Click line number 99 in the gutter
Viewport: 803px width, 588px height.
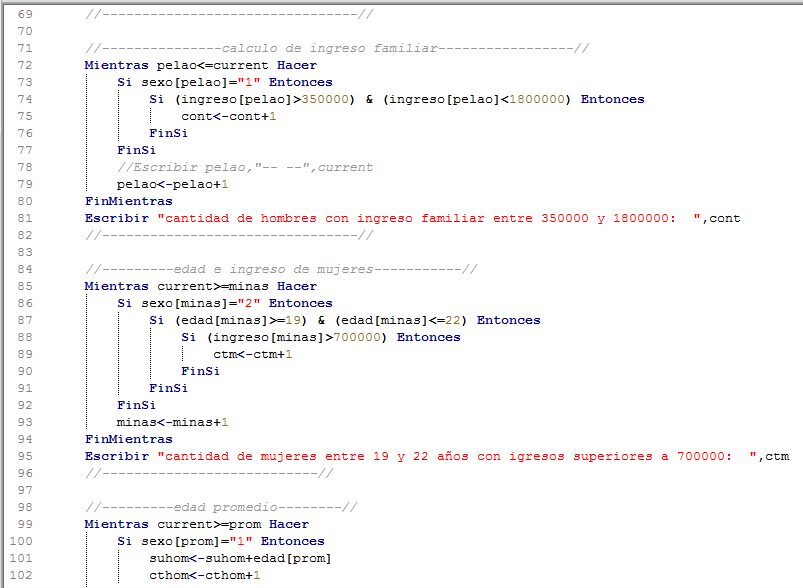tap(25, 524)
